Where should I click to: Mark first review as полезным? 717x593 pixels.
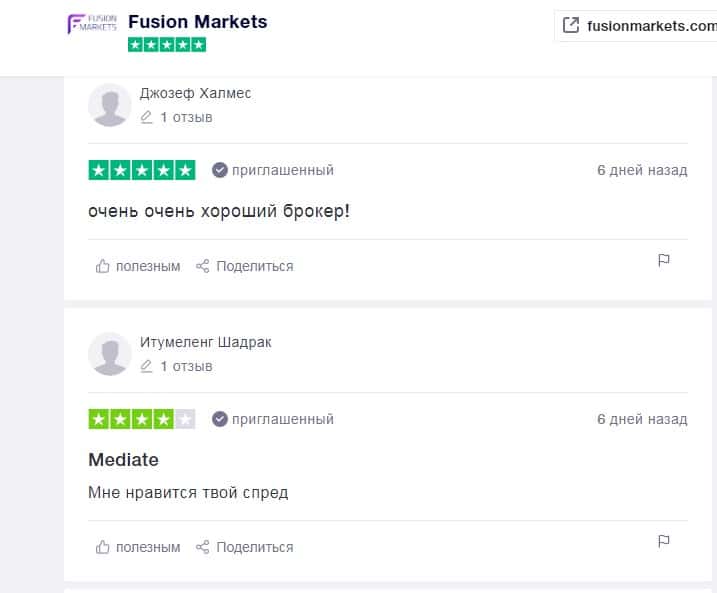click(138, 266)
